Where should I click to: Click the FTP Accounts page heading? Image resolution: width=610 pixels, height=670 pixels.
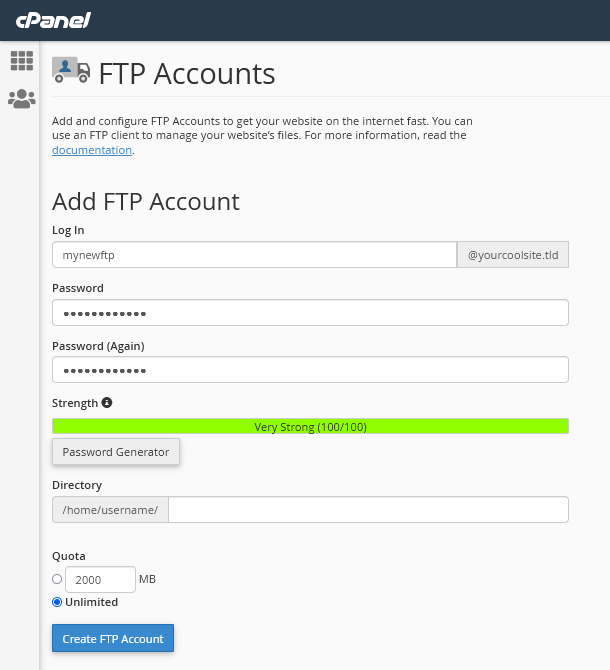[x=186, y=74]
